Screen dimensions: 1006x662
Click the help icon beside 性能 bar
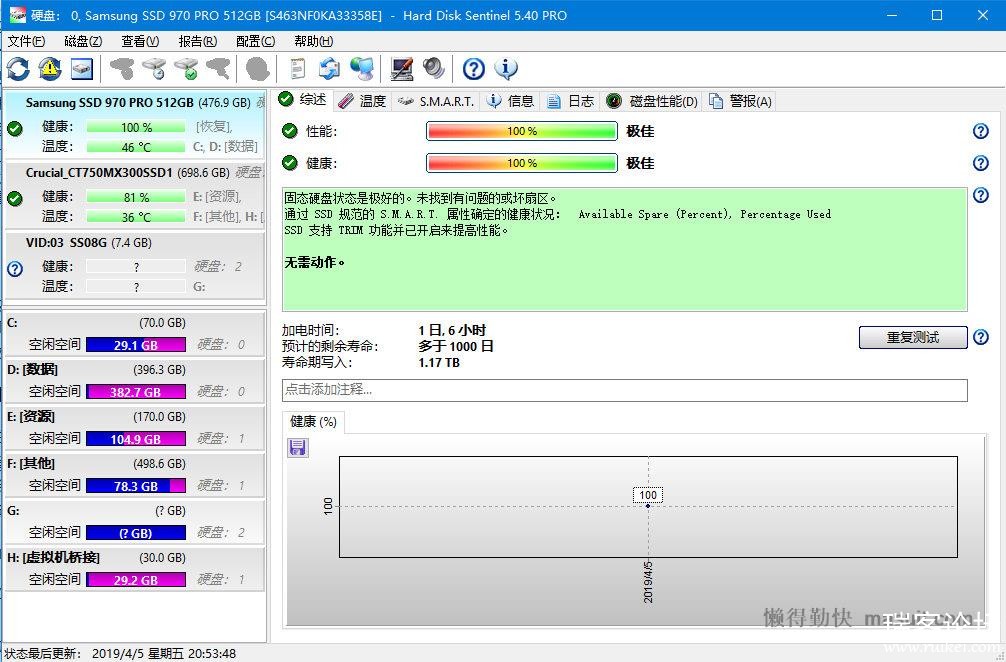click(980, 131)
